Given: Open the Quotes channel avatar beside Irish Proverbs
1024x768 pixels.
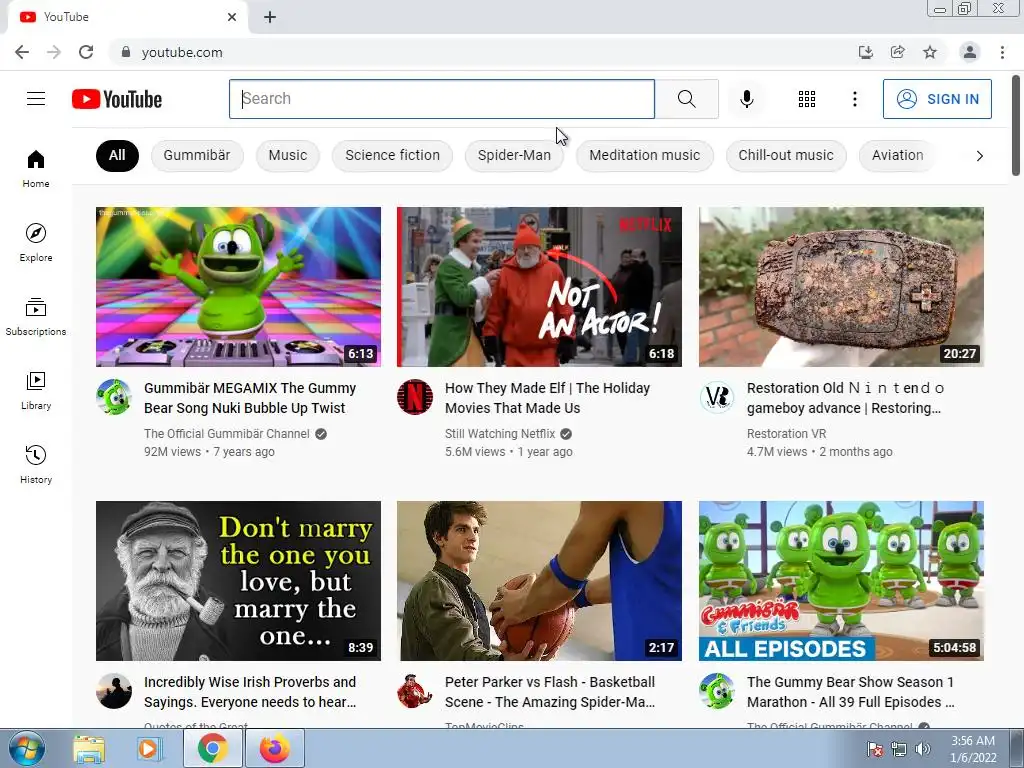Looking at the screenshot, I should (x=114, y=691).
